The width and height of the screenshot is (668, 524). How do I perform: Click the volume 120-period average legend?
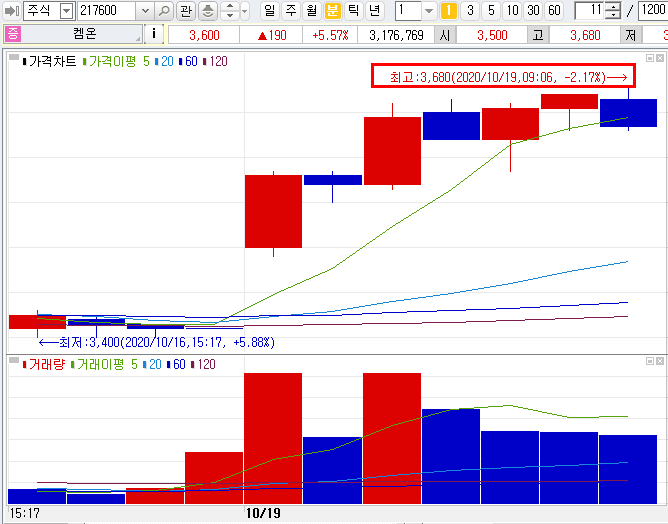pyautogui.click(x=203, y=364)
